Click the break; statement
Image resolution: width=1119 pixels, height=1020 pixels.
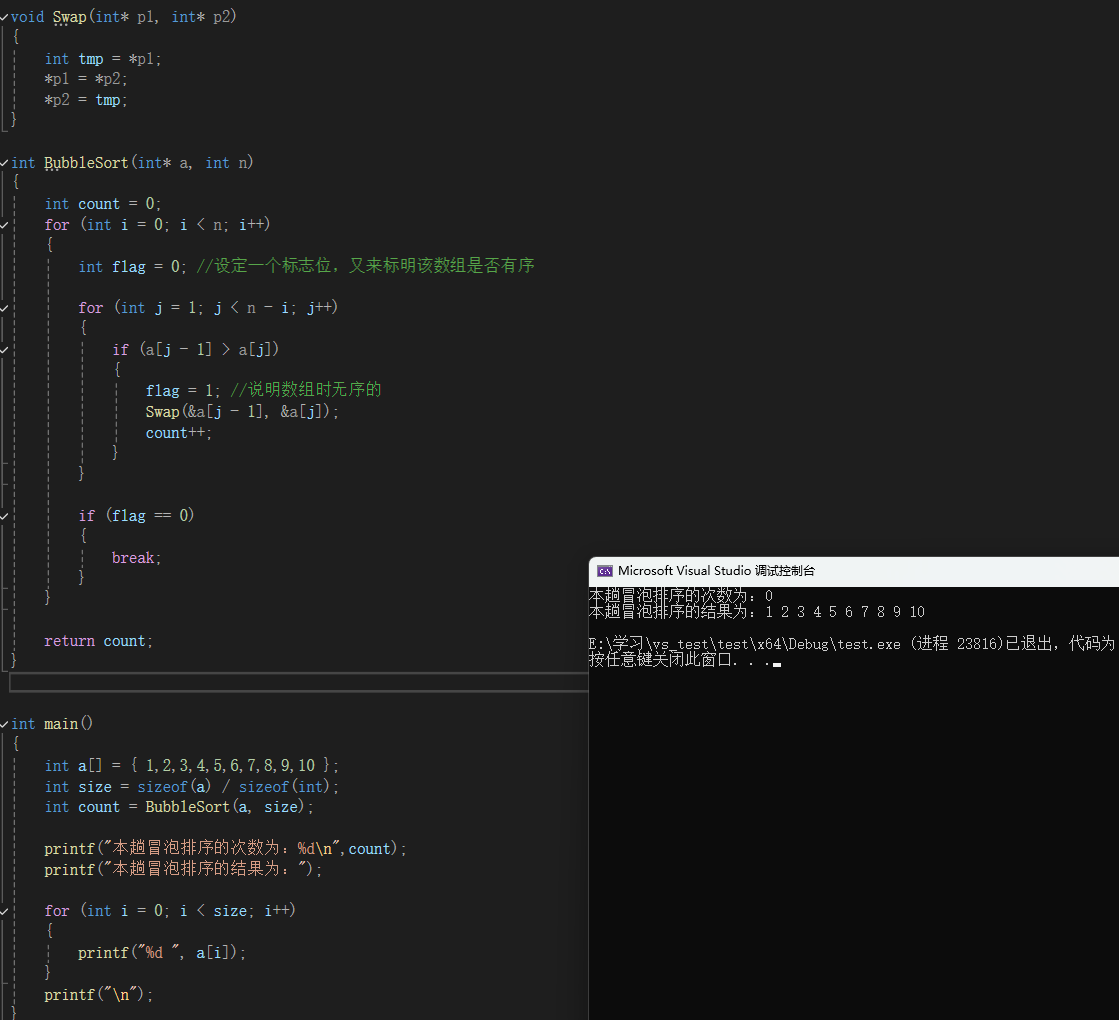(136, 558)
